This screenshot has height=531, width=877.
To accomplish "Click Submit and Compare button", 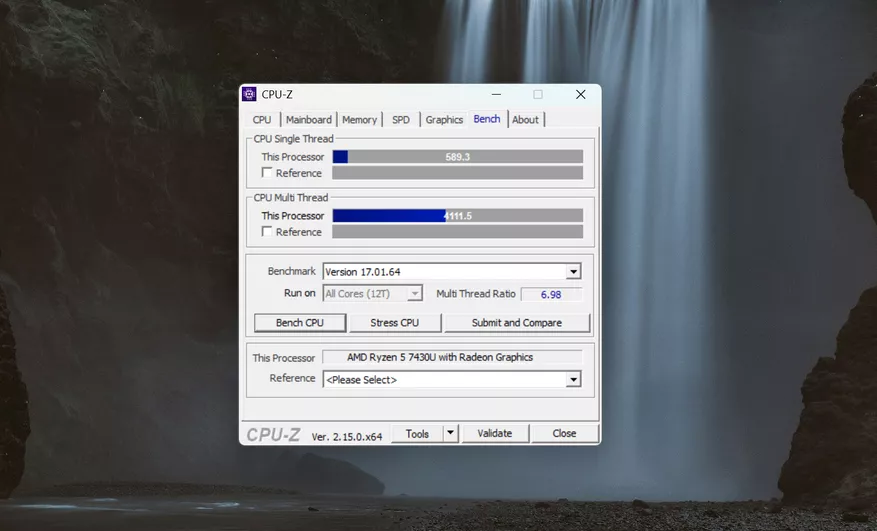I will 516,323.
